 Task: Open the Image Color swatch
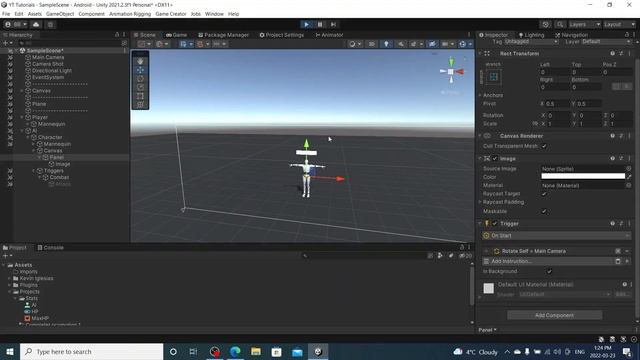[x=583, y=176]
